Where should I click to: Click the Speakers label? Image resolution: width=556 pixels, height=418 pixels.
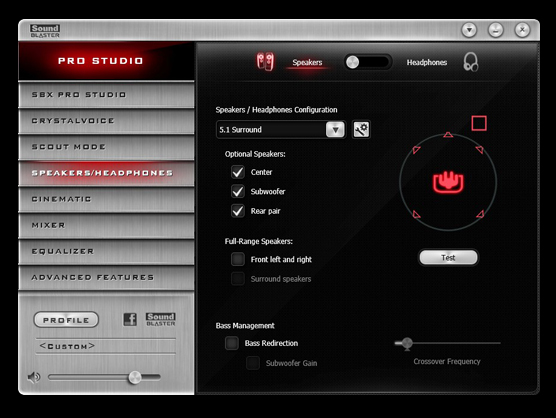pyautogui.click(x=307, y=62)
